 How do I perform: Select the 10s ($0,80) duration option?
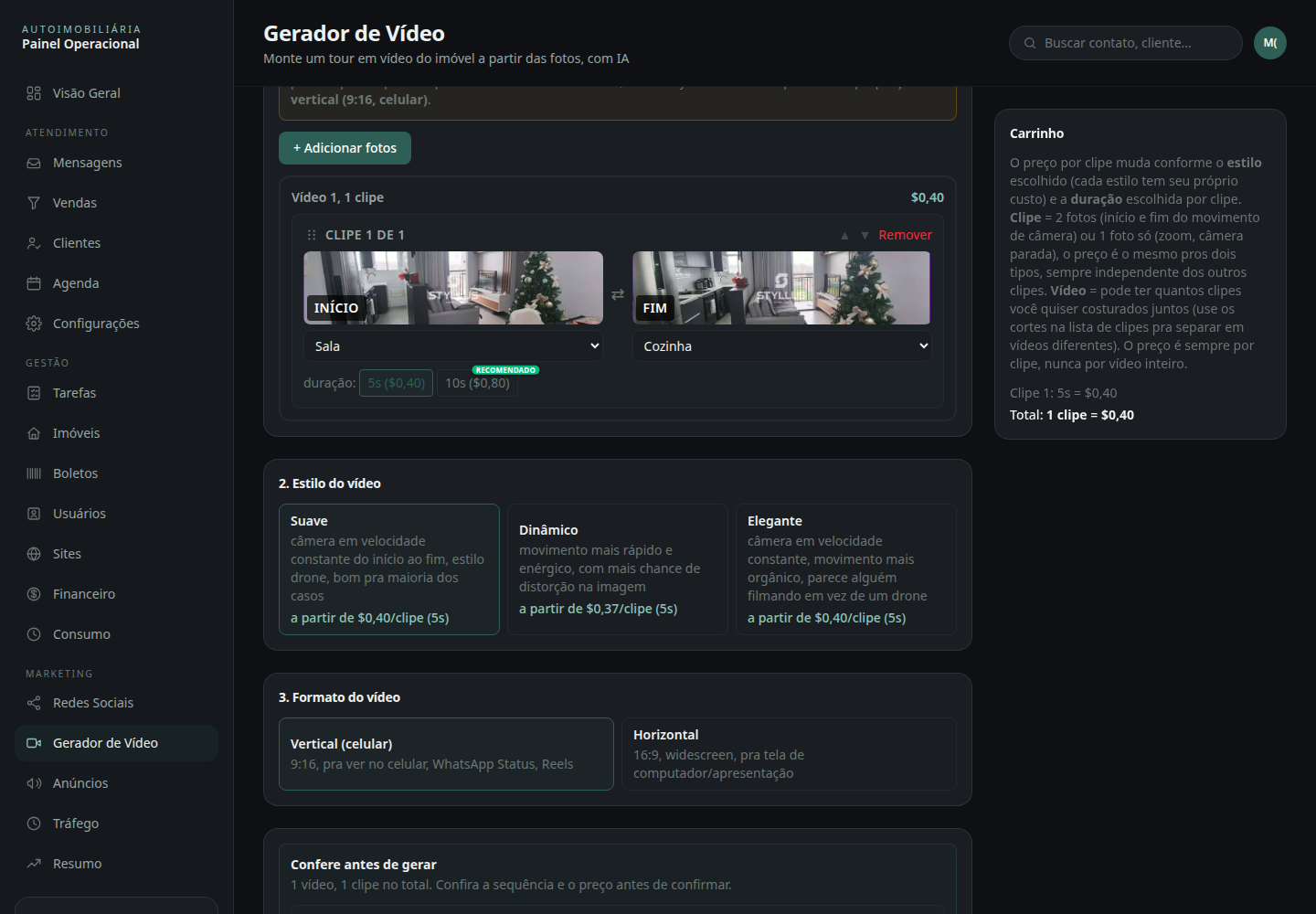click(x=477, y=383)
